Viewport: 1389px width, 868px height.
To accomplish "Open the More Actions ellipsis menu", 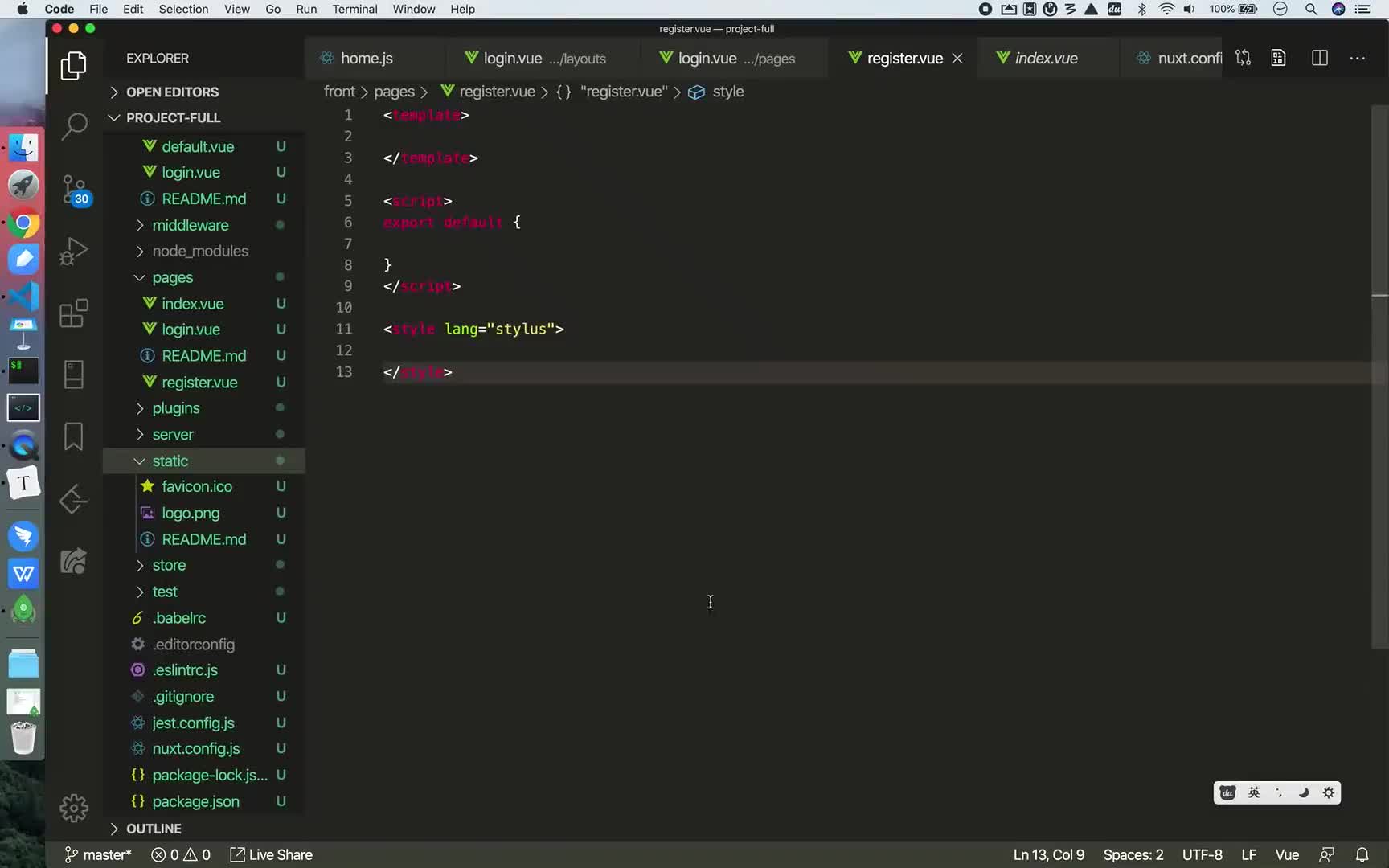I will tap(1358, 58).
